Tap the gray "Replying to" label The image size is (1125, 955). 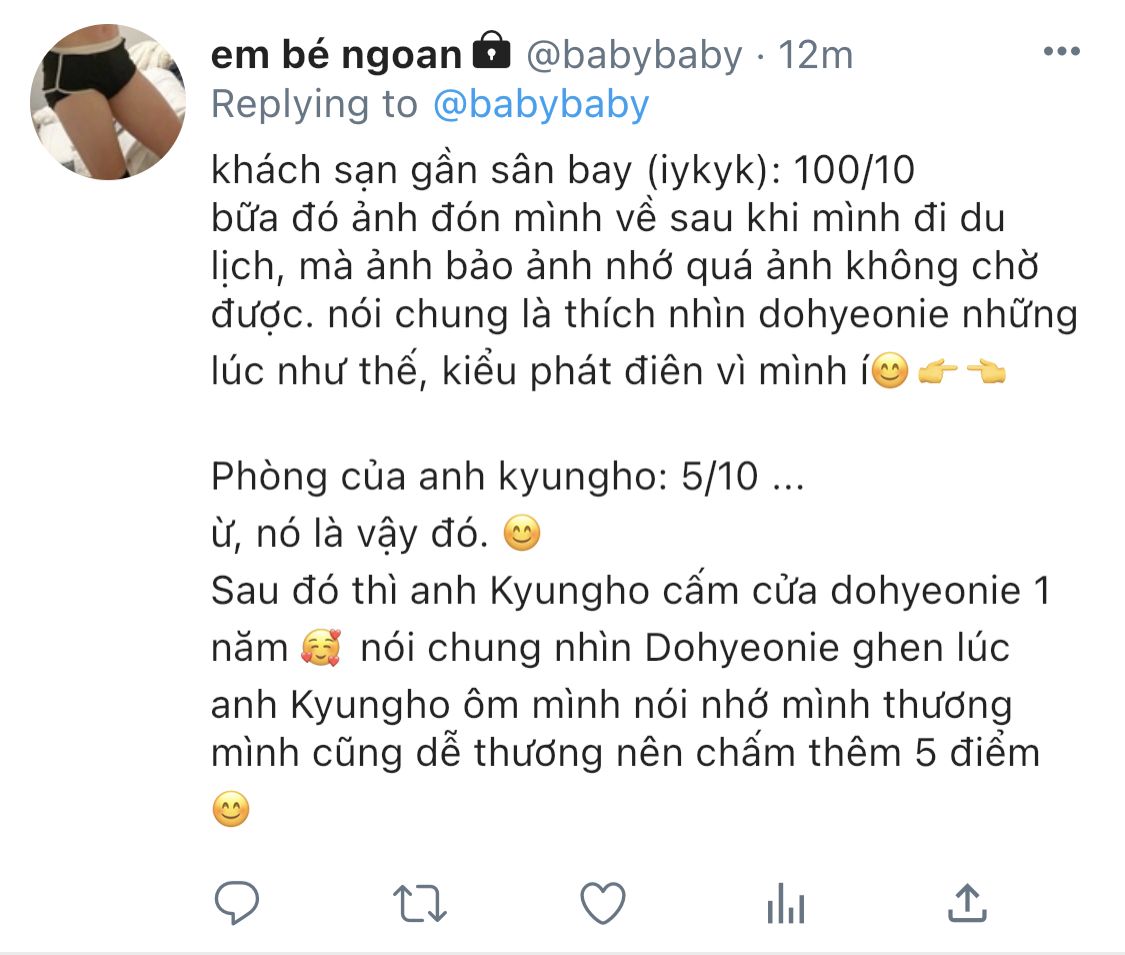314,105
